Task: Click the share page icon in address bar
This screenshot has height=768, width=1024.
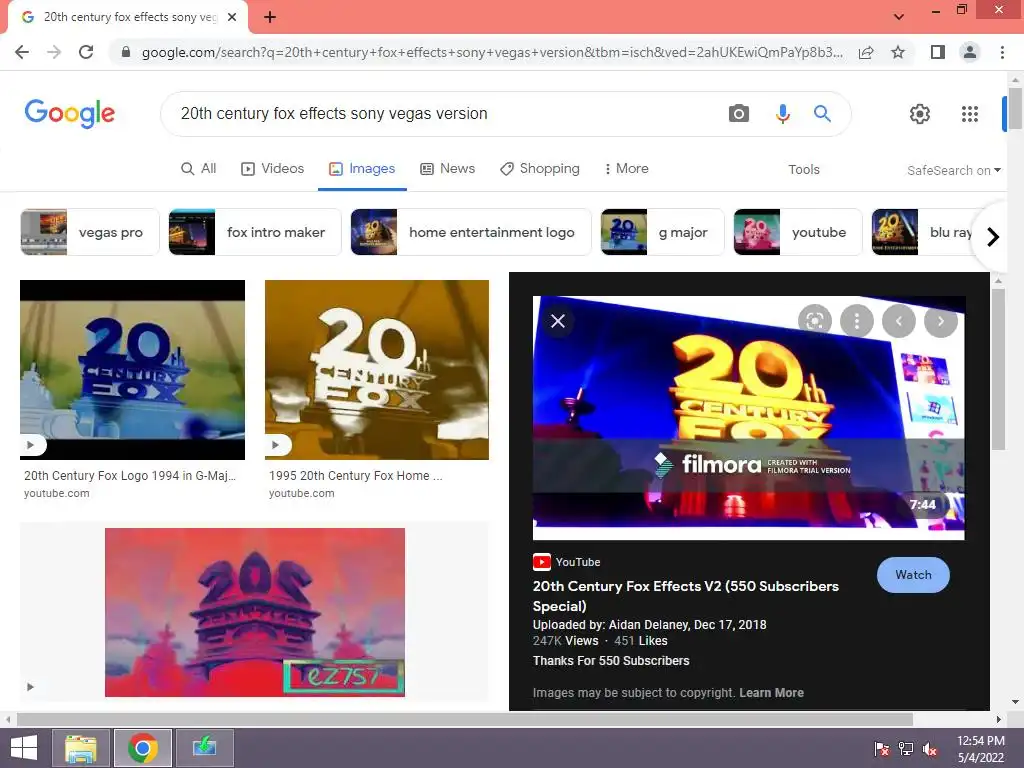Action: click(866, 52)
